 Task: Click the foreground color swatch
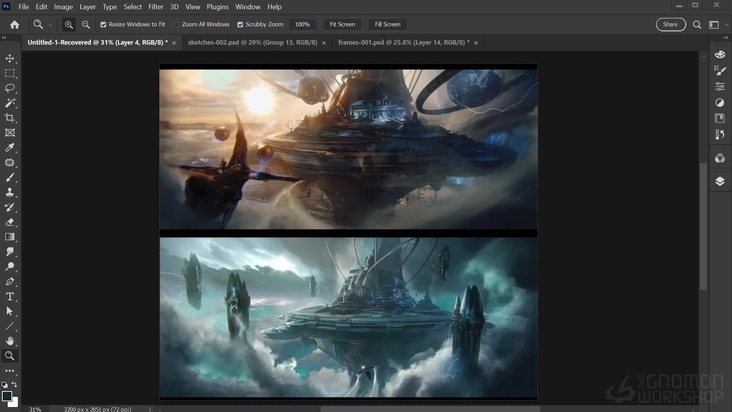pyautogui.click(x=7, y=395)
